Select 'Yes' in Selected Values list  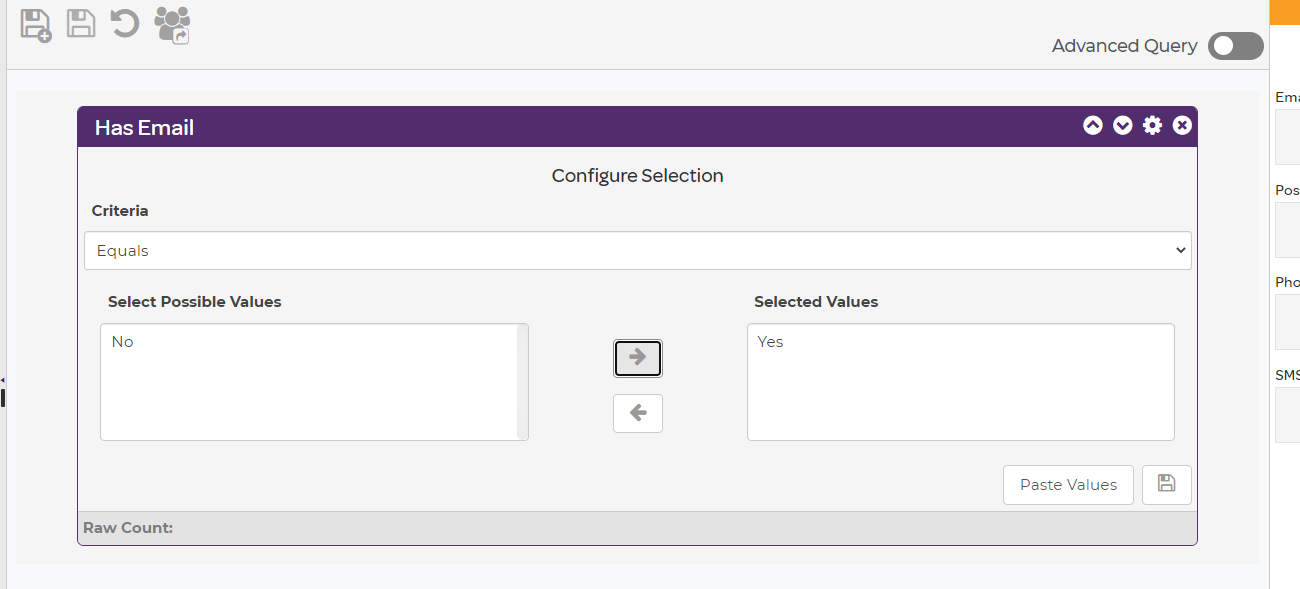pyautogui.click(x=770, y=342)
